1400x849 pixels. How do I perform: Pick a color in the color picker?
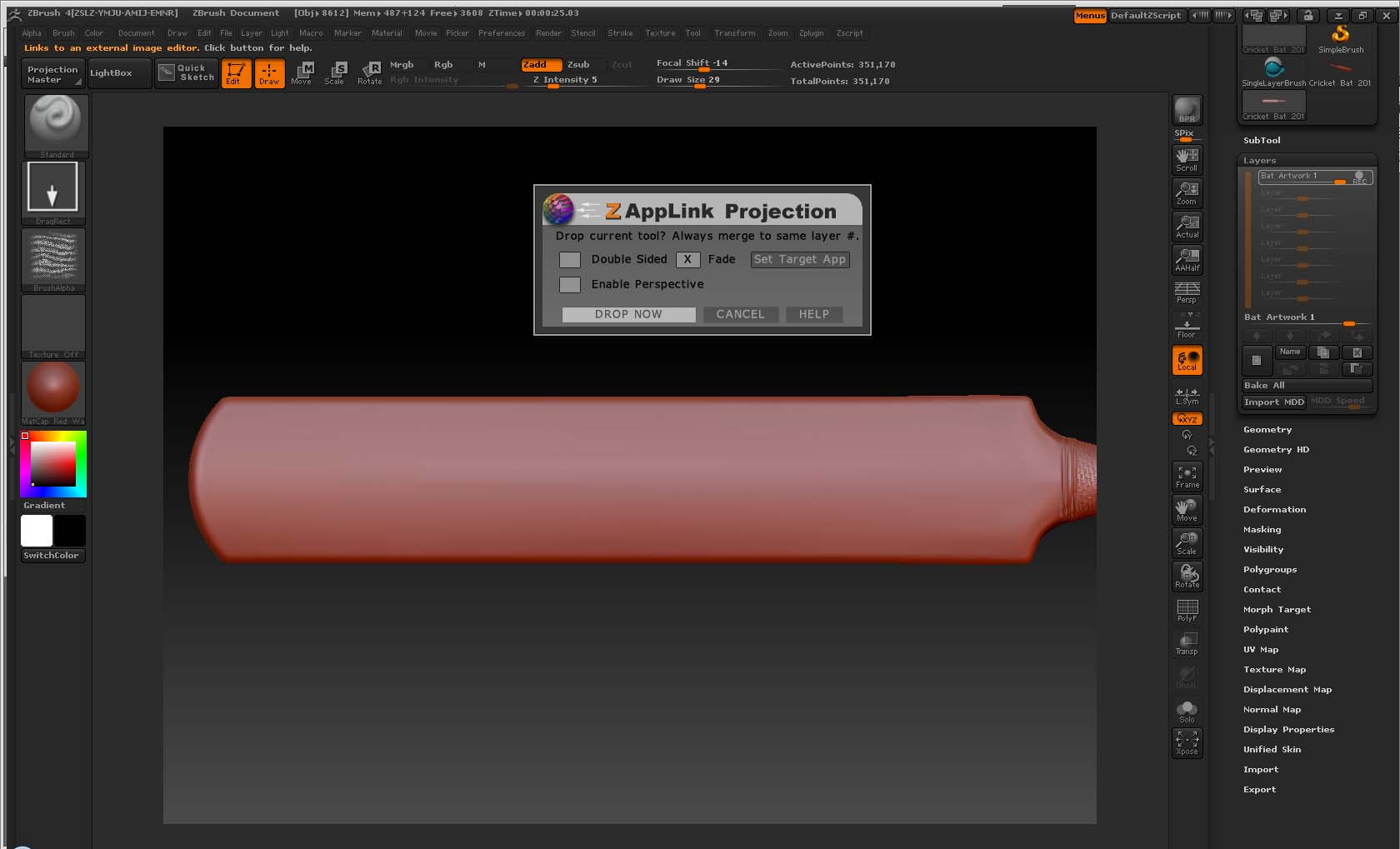click(x=53, y=464)
